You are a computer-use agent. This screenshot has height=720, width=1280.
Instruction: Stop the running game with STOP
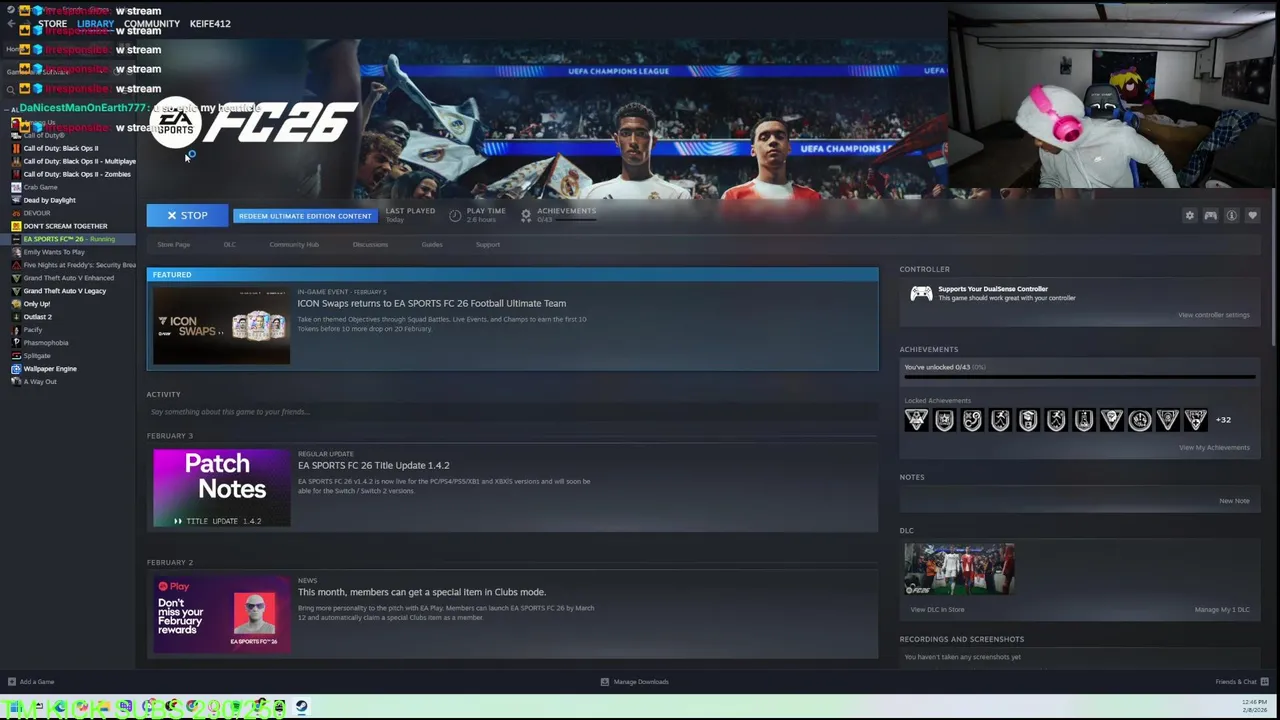[187, 215]
